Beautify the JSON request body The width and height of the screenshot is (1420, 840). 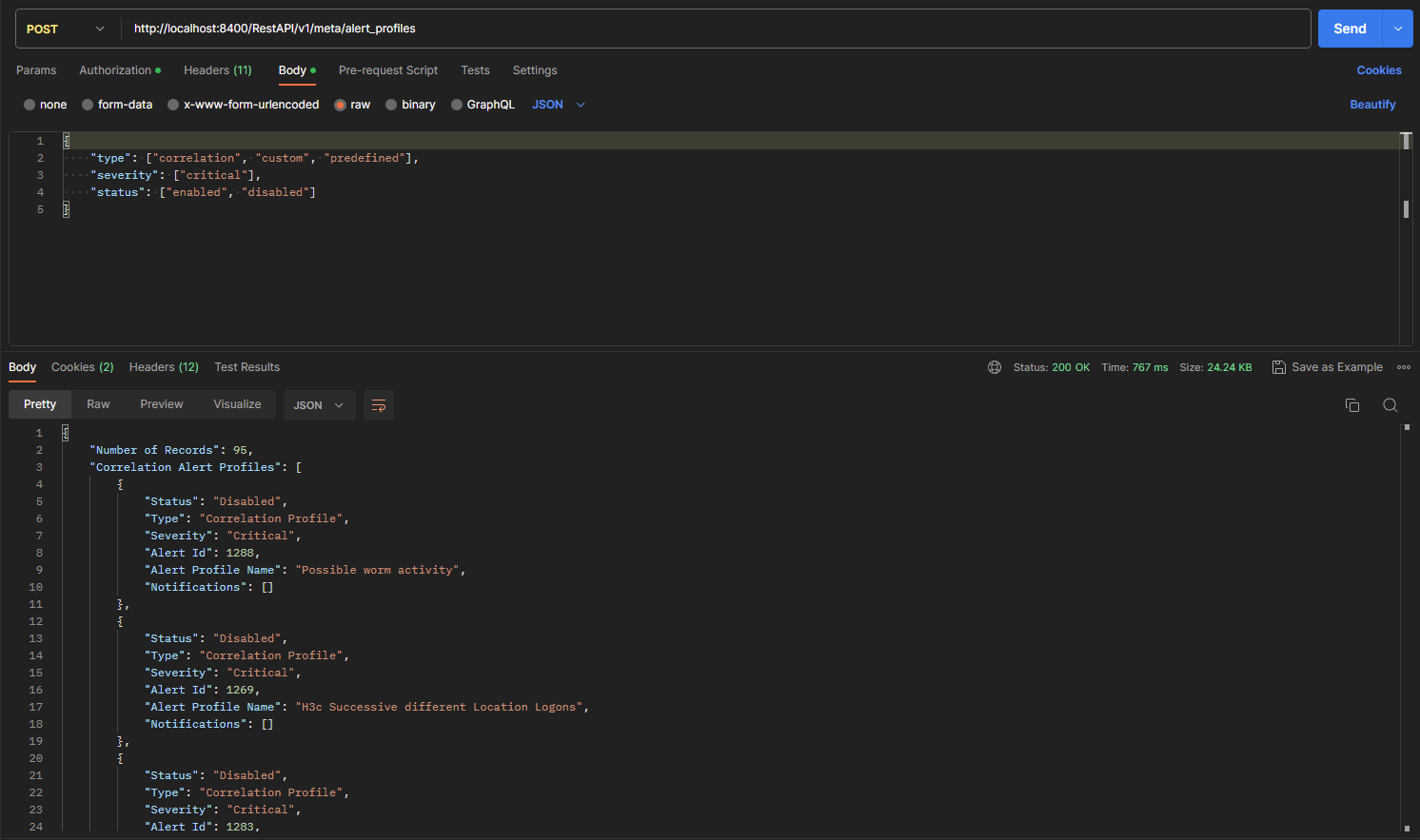coord(1372,105)
